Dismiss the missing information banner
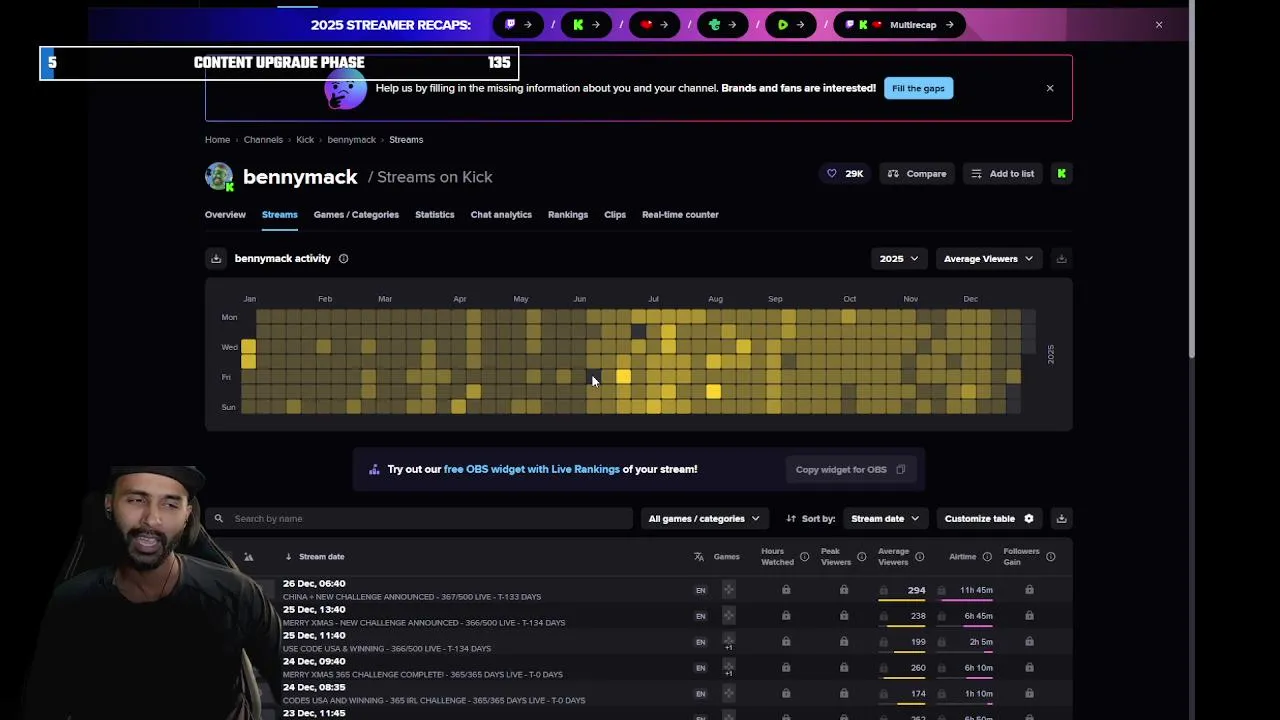Image resolution: width=1280 pixels, height=720 pixels. pyautogui.click(x=1050, y=88)
